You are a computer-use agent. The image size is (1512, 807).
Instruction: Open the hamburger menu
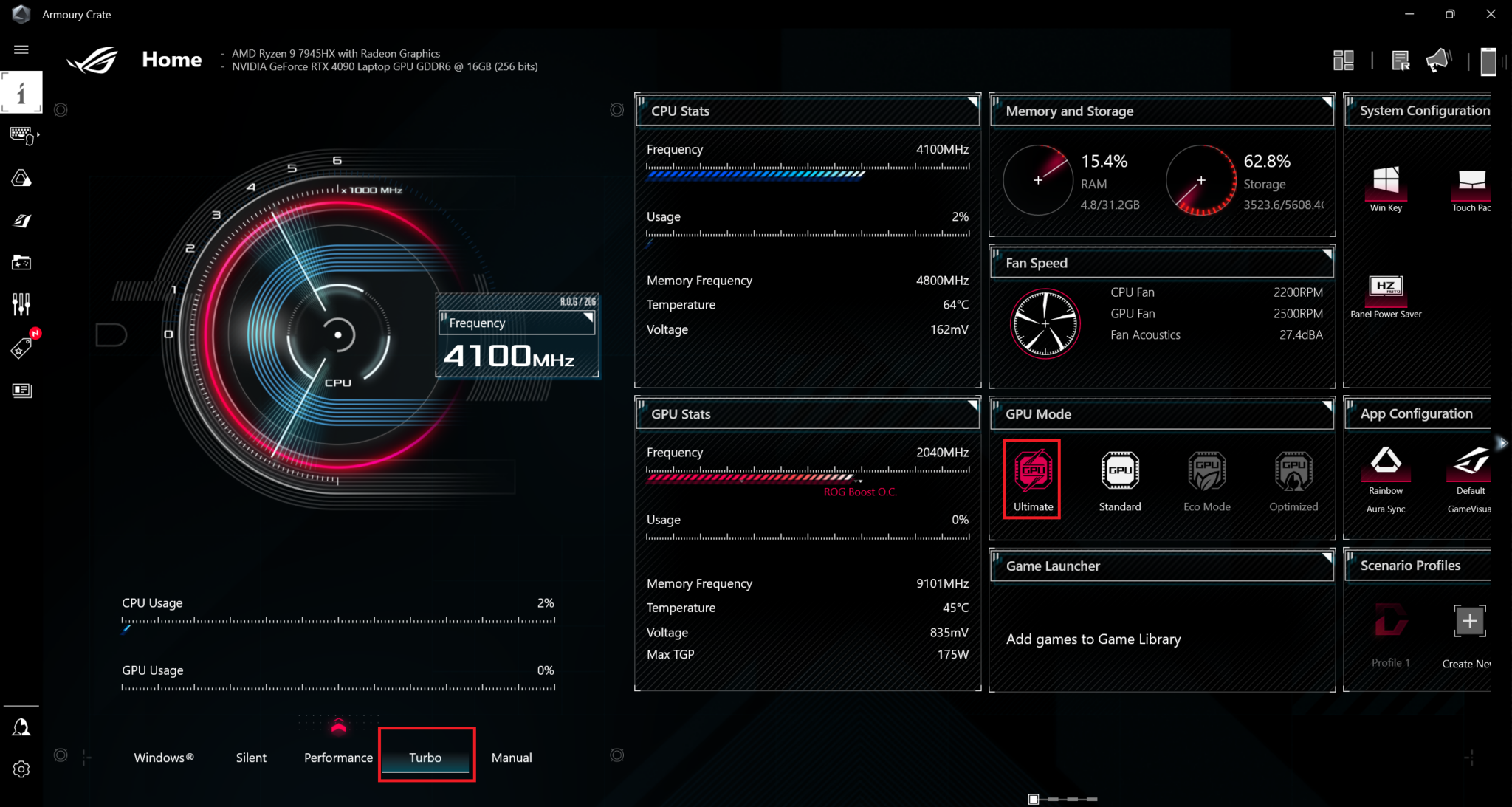21,49
